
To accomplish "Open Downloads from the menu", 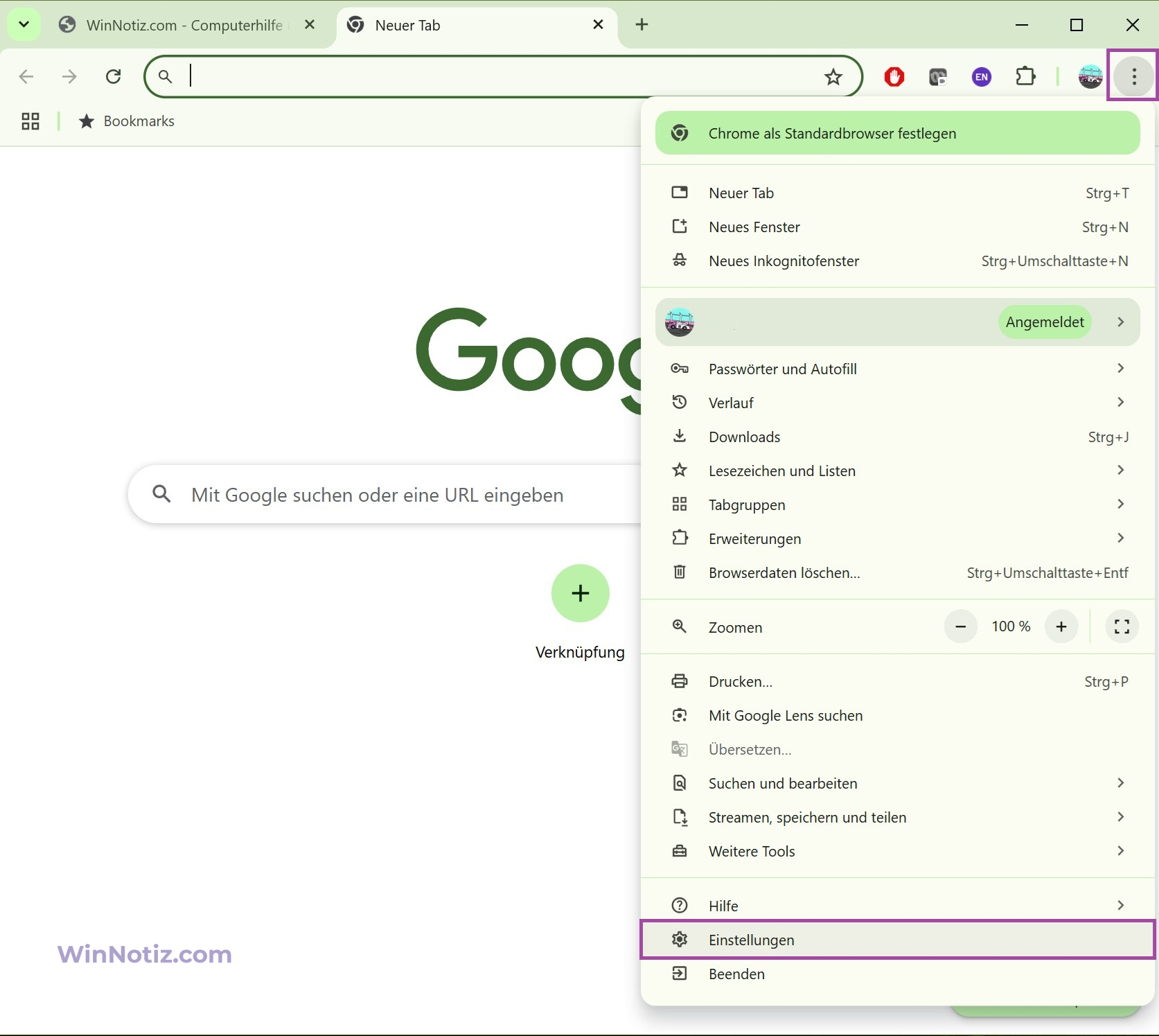I will click(897, 437).
